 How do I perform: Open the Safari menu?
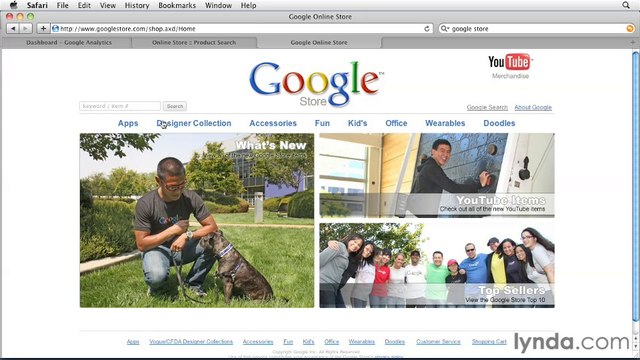point(37,5)
